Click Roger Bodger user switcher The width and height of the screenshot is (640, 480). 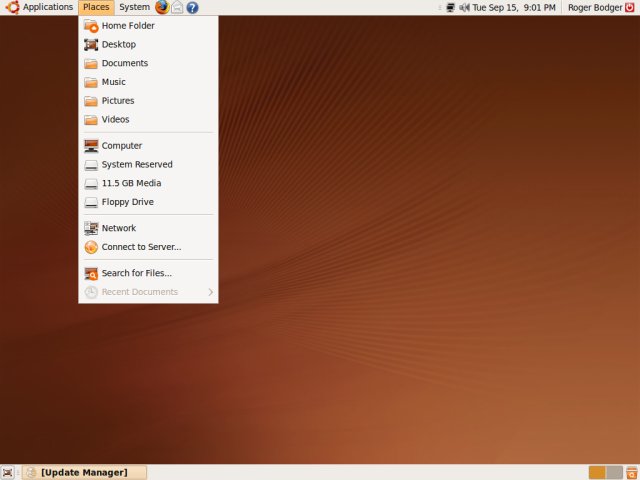click(592, 7)
